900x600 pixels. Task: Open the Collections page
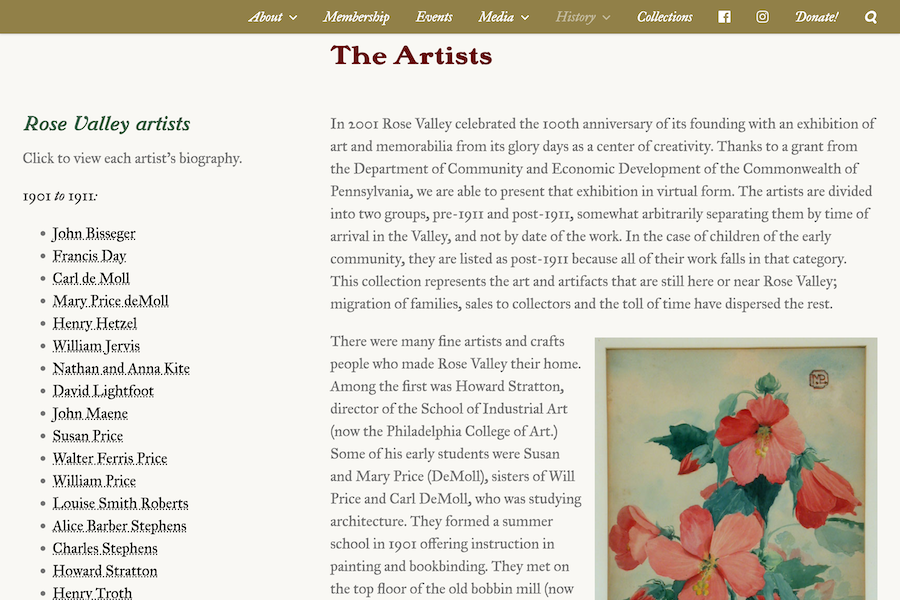pos(664,17)
